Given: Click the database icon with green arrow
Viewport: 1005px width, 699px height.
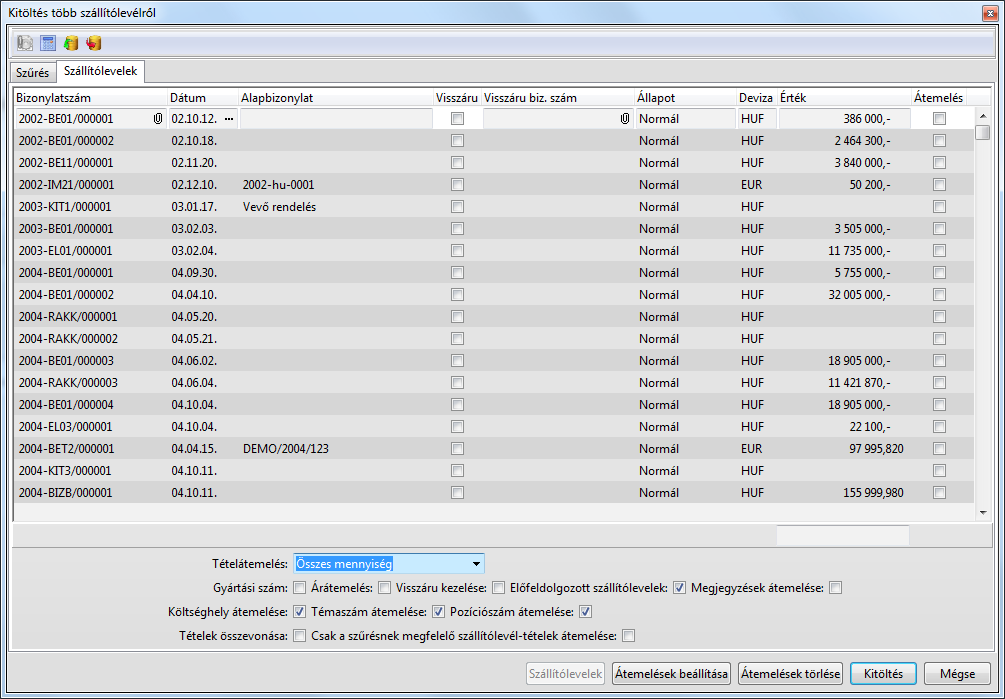Looking at the screenshot, I should pos(71,43).
